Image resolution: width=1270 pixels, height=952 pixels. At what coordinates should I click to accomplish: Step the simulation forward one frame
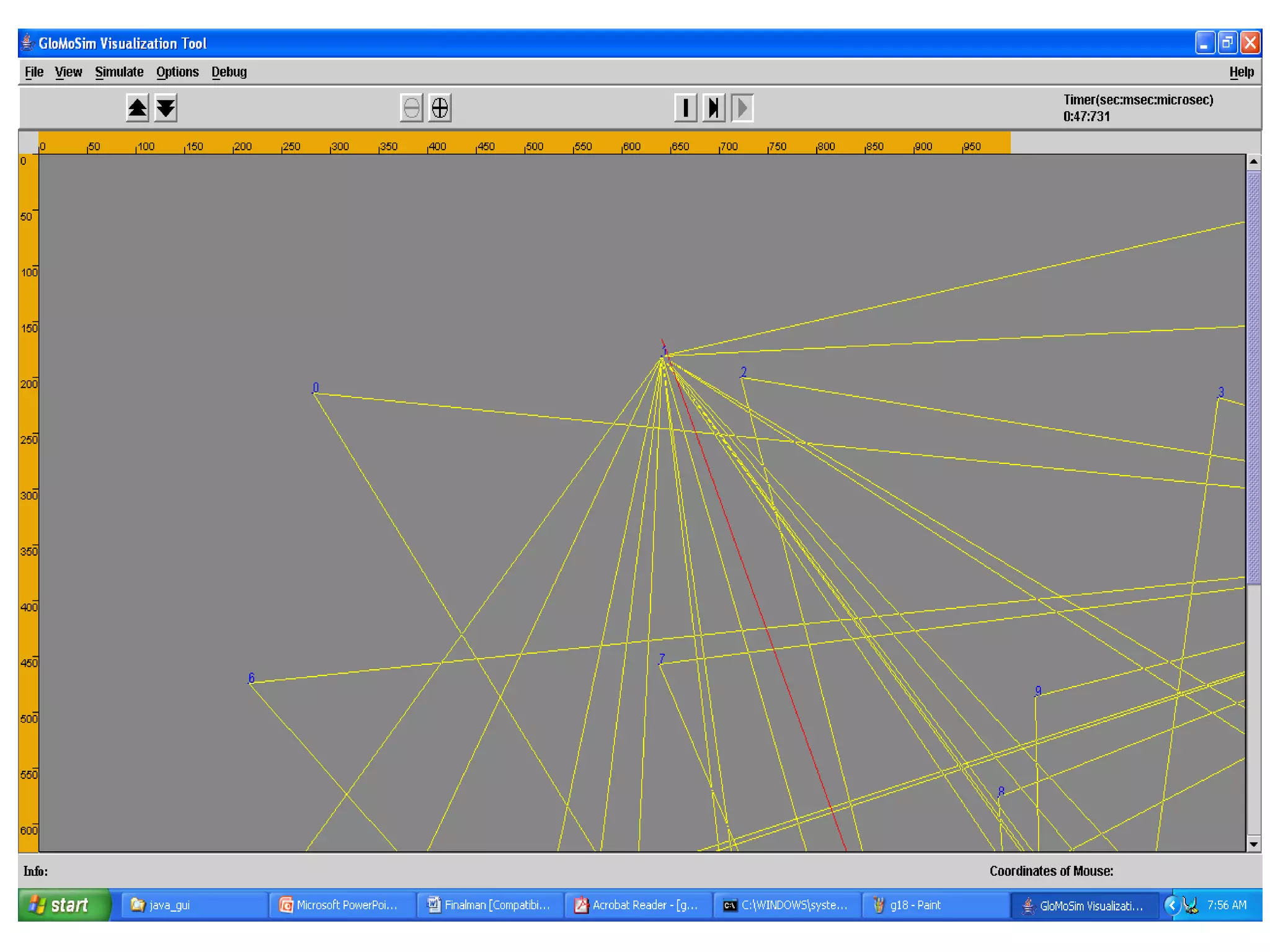click(x=714, y=108)
